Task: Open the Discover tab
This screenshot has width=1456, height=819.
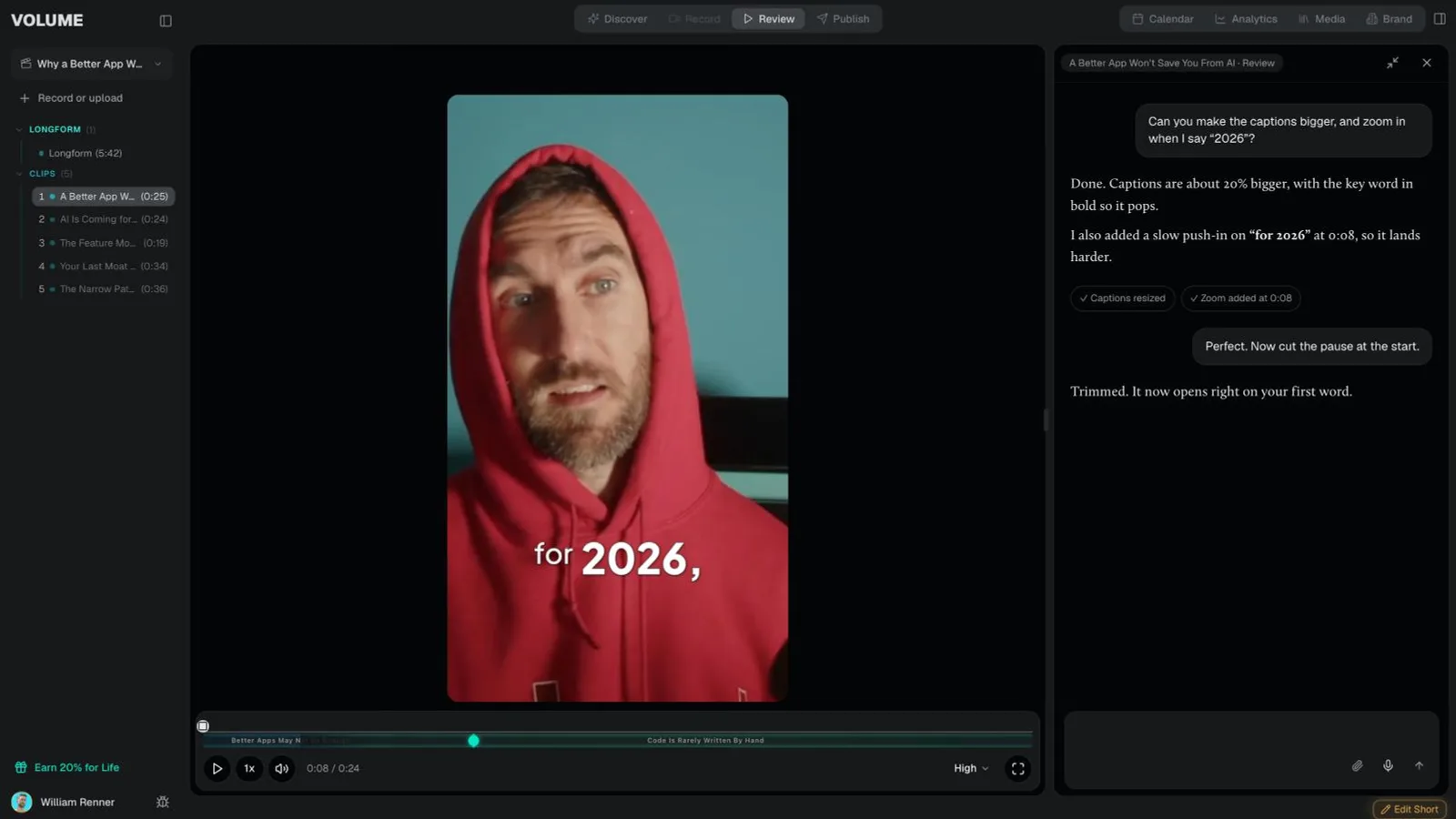Action: [618, 18]
